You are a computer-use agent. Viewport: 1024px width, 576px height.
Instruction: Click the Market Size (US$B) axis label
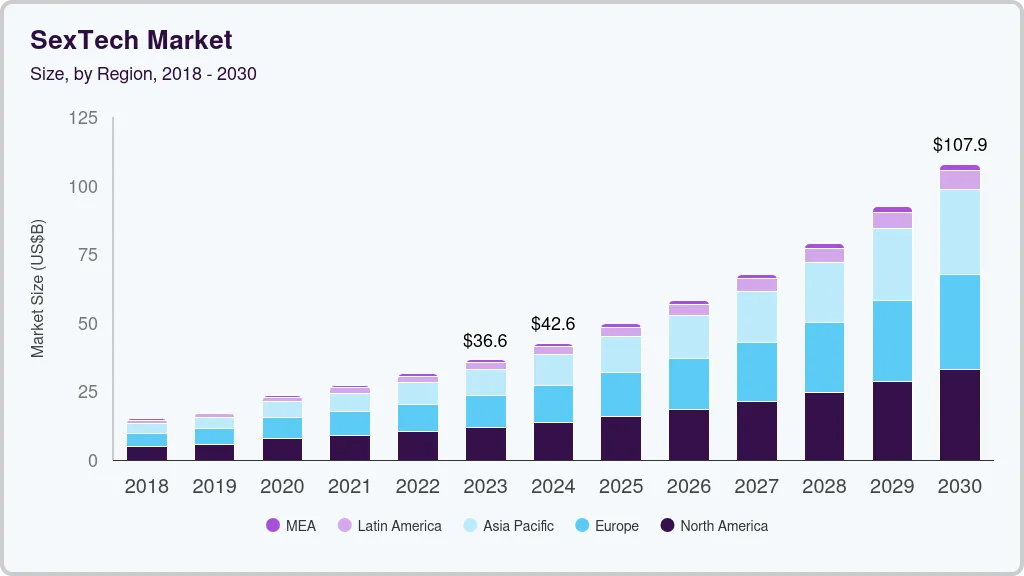[38, 289]
